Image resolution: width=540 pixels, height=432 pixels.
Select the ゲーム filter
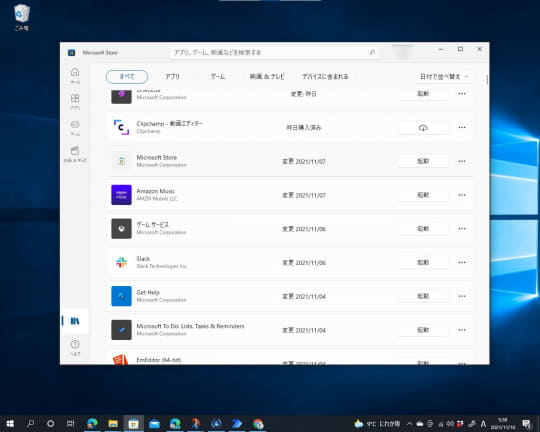(218, 76)
